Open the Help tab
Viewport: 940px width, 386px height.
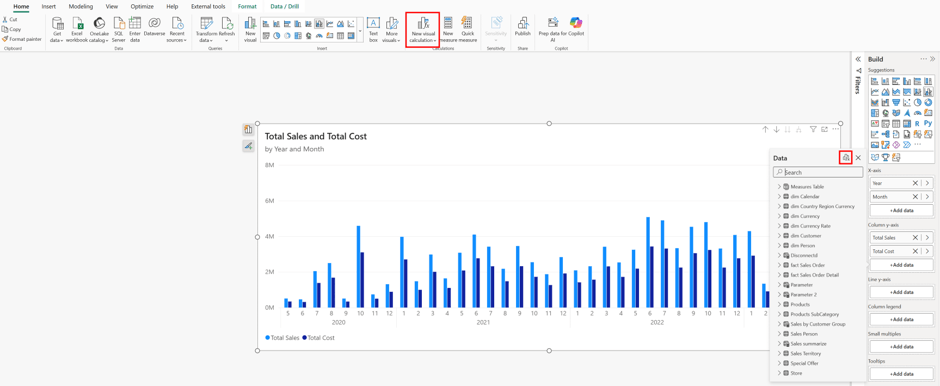tap(172, 6)
